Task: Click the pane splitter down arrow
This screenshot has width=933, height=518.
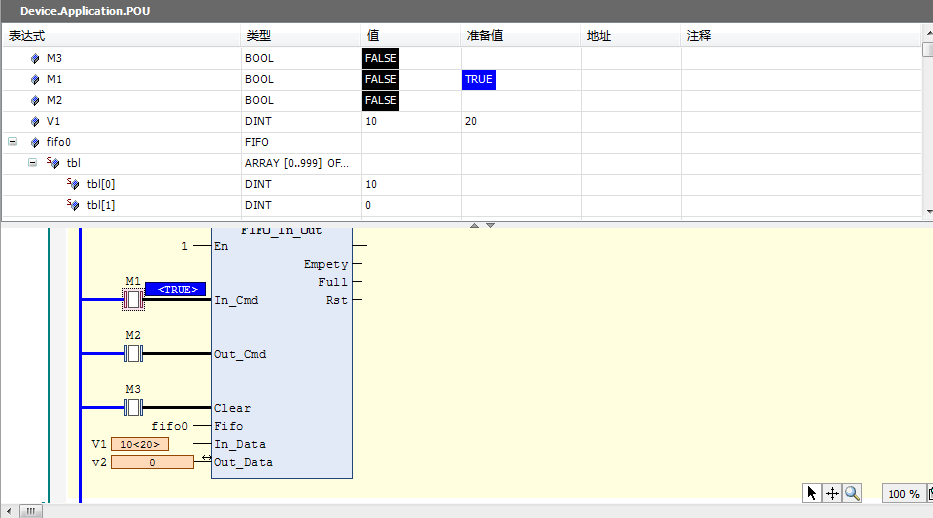Action: 490,225
